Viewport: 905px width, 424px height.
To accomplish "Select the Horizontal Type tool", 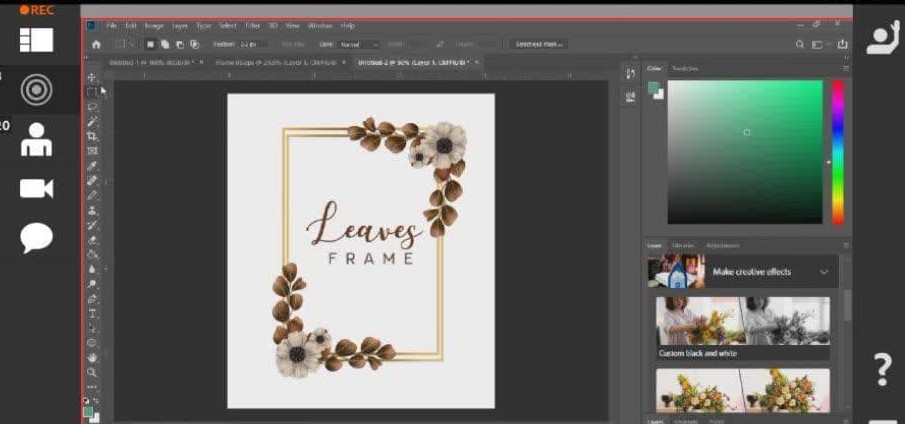I will 92,314.
